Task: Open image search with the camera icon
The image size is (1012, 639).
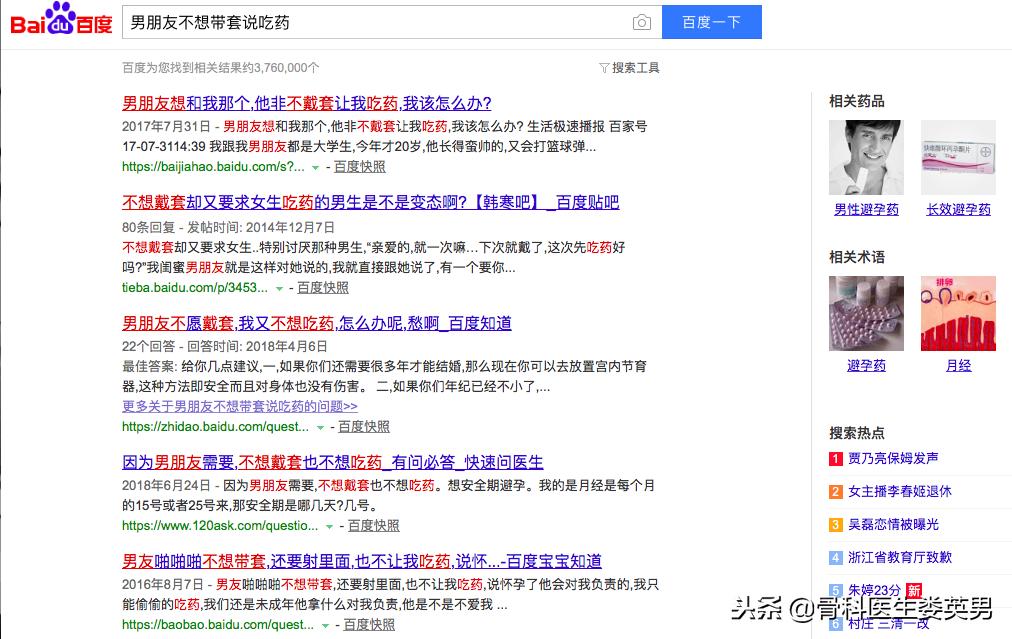Action: (641, 21)
